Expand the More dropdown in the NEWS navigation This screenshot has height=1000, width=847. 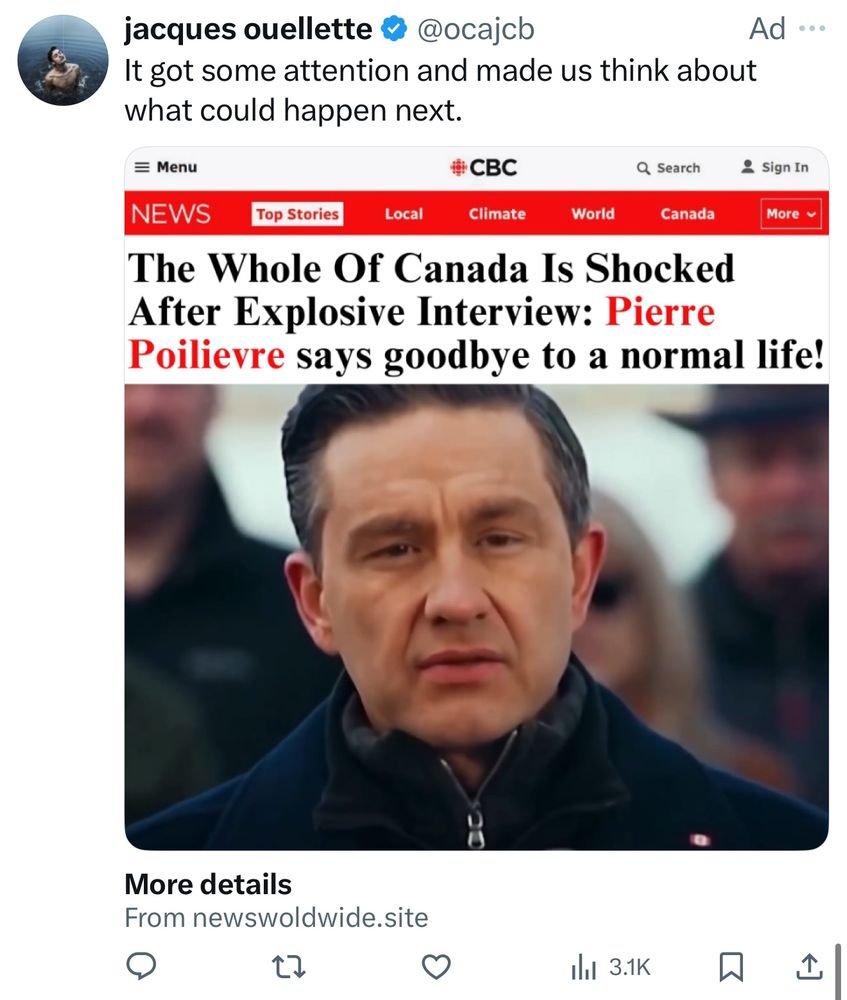[x=789, y=214]
